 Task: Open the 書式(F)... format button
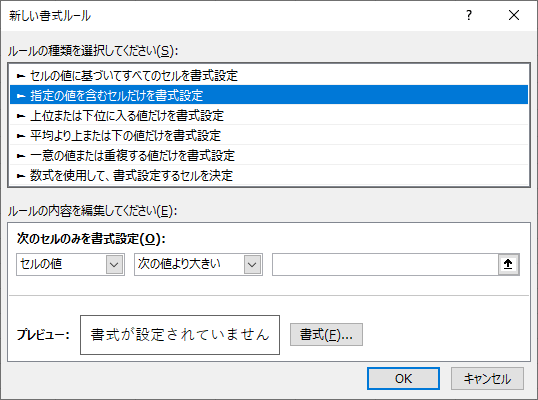coord(326,334)
